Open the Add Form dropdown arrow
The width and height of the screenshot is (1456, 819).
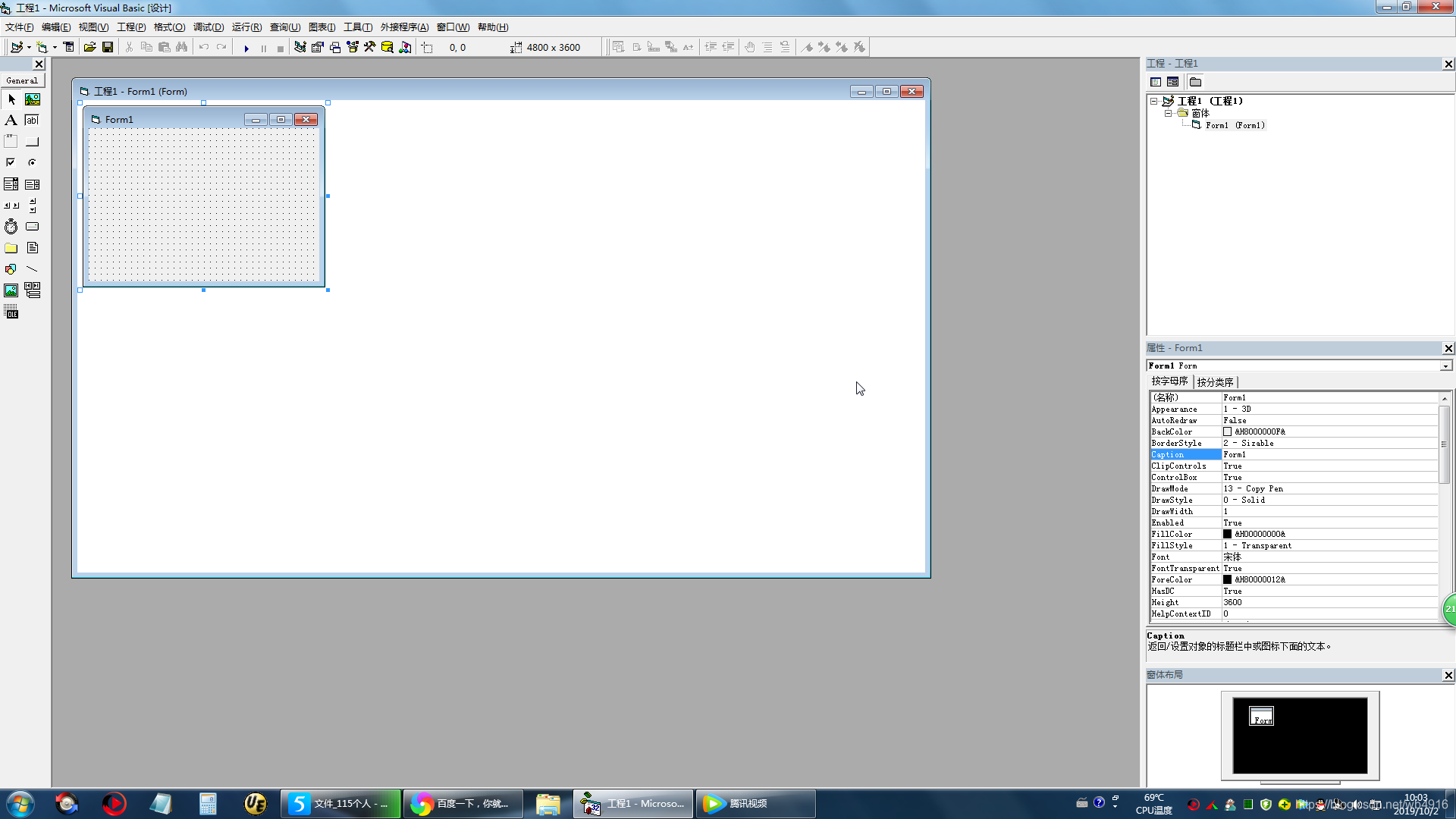(55, 48)
